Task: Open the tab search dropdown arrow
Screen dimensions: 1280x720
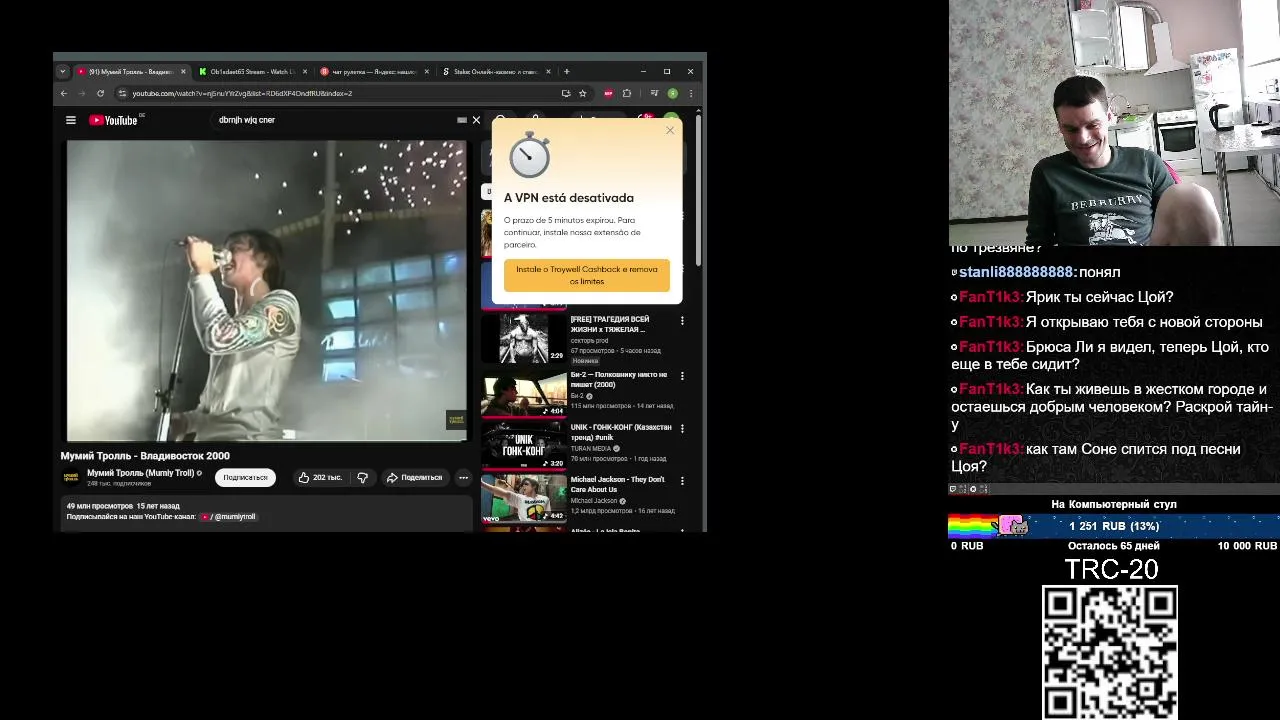Action: tap(62, 71)
